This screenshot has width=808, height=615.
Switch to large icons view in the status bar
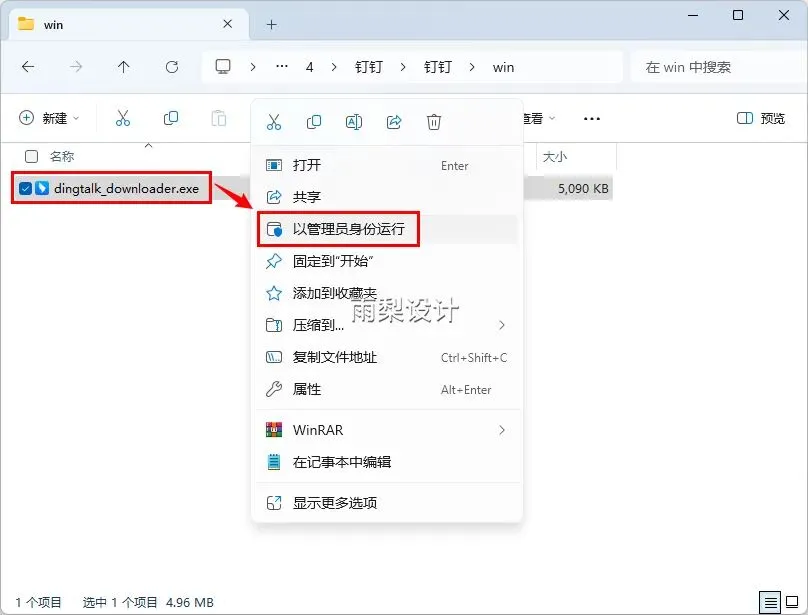click(x=792, y=602)
